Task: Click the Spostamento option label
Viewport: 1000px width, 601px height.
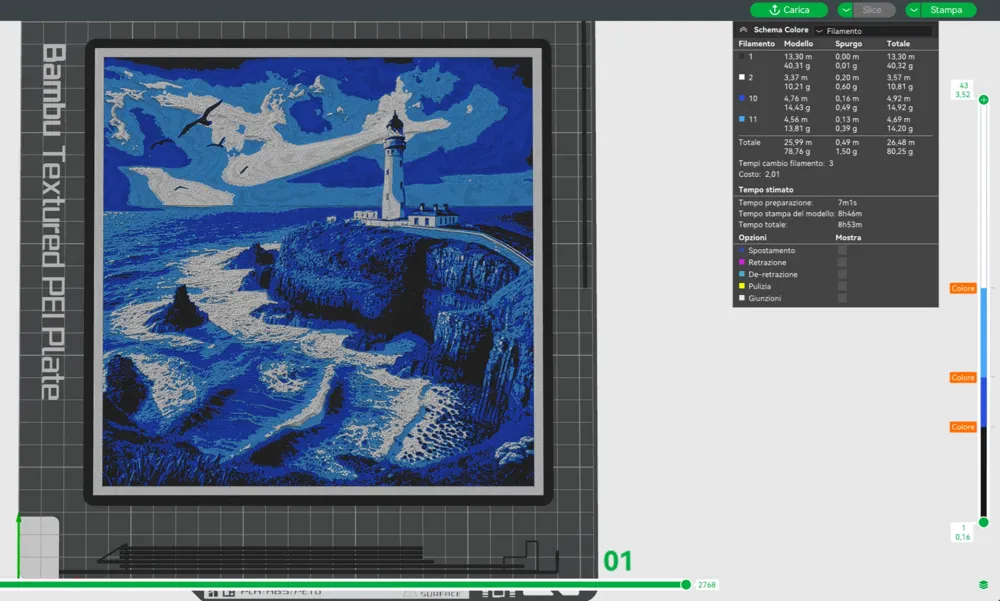Action: tap(772, 250)
